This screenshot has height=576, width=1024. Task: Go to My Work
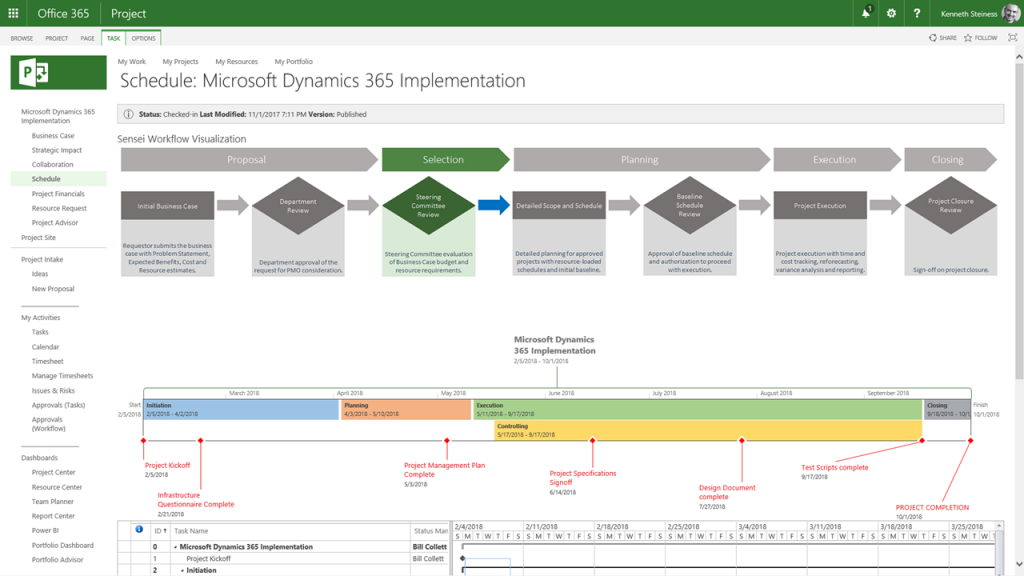132,61
